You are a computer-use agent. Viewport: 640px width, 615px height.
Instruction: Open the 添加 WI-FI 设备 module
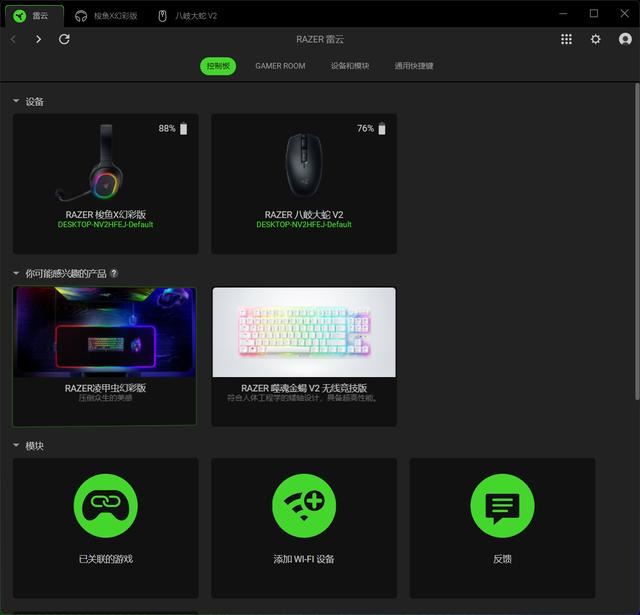tap(304, 506)
